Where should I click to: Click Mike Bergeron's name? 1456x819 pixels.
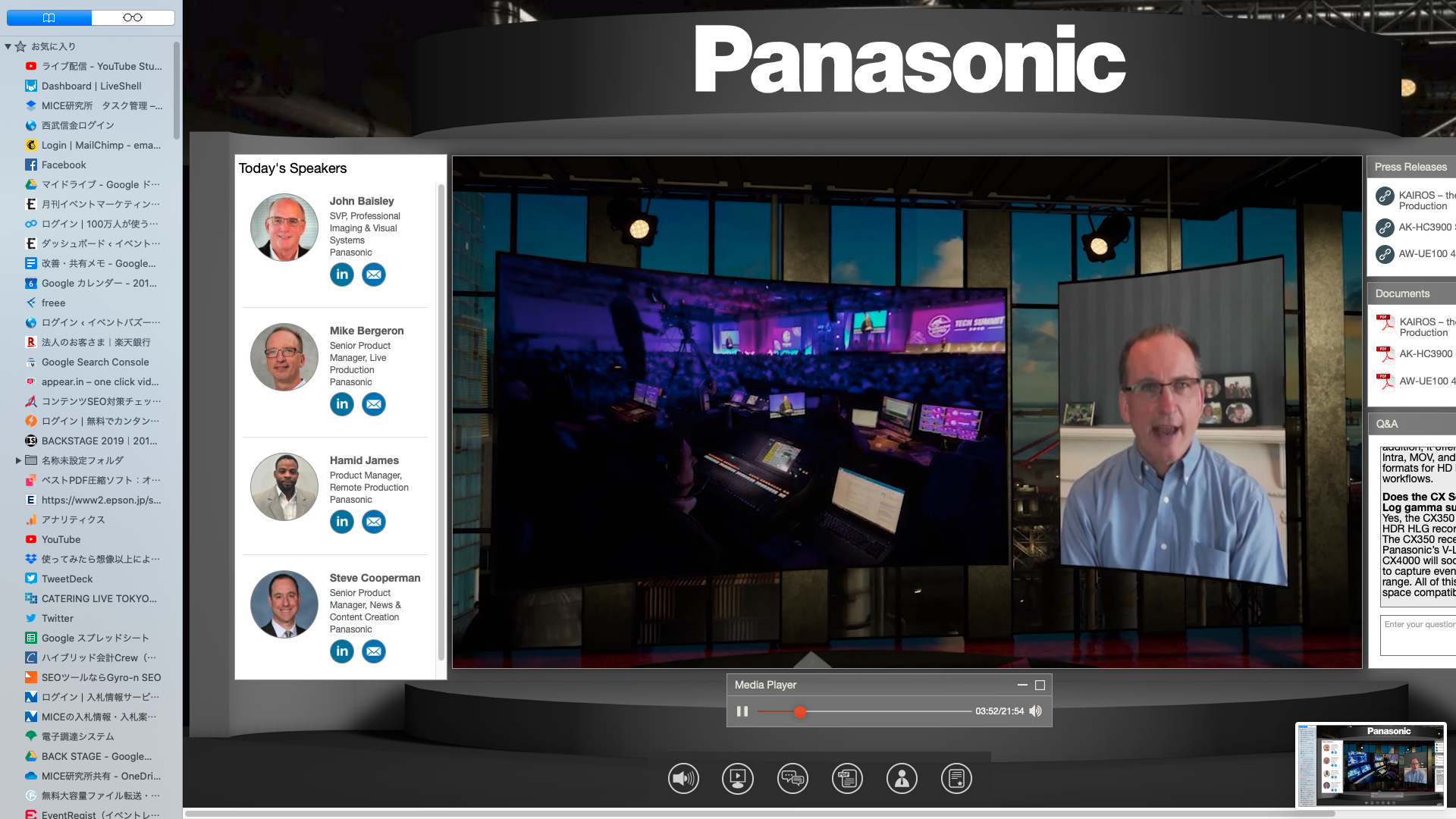(366, 331)
